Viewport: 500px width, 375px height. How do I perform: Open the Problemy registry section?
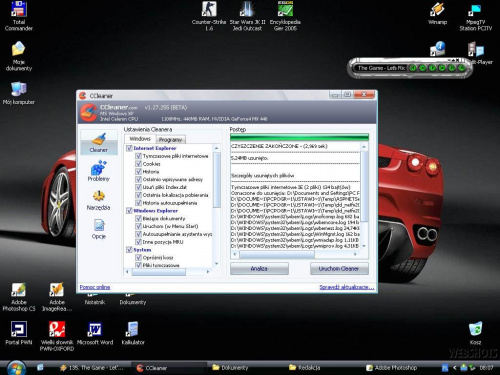click(99, 171)
